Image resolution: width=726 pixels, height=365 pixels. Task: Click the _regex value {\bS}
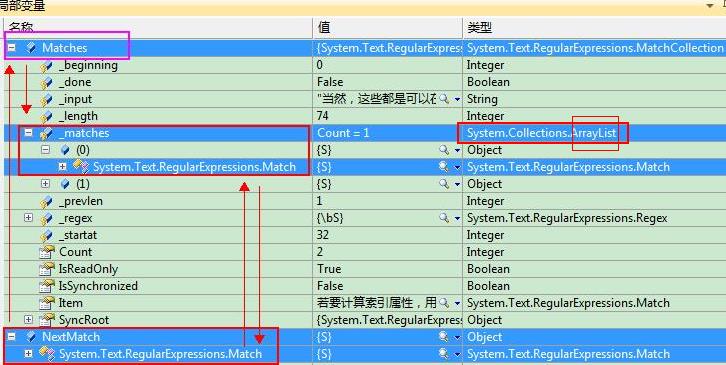point(330,218)
